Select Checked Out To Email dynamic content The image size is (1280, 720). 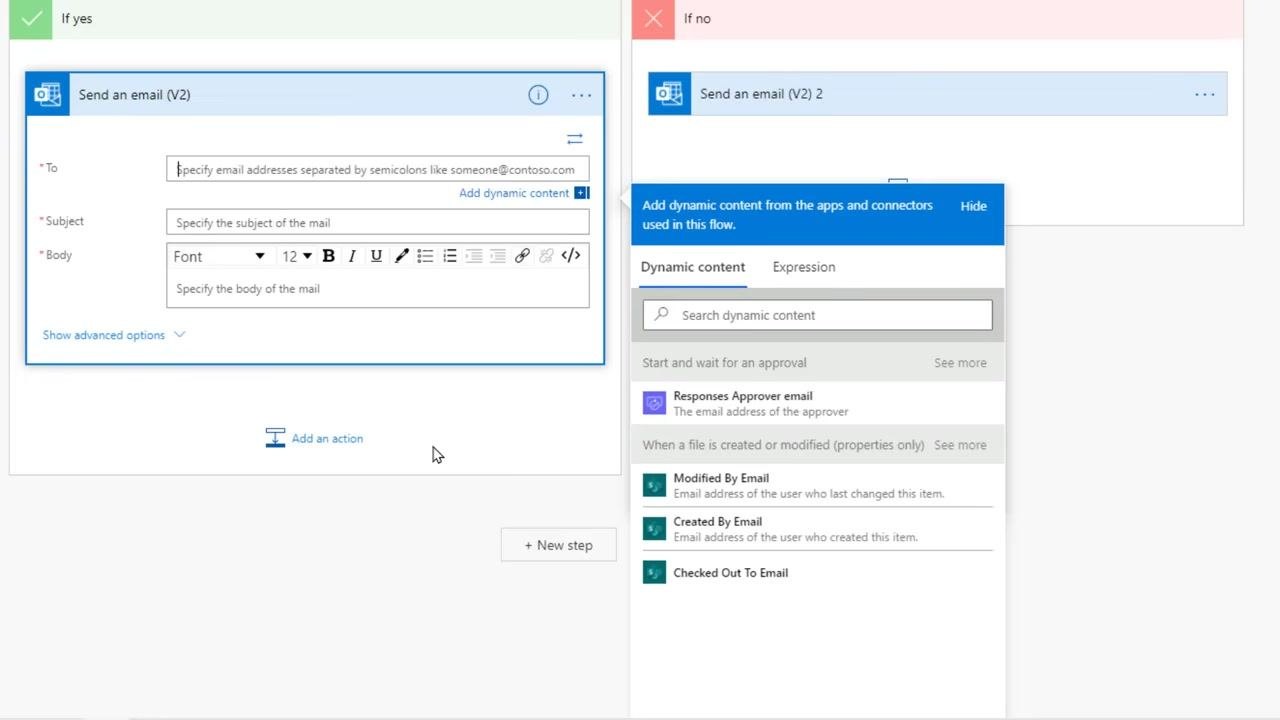[818, 573]
